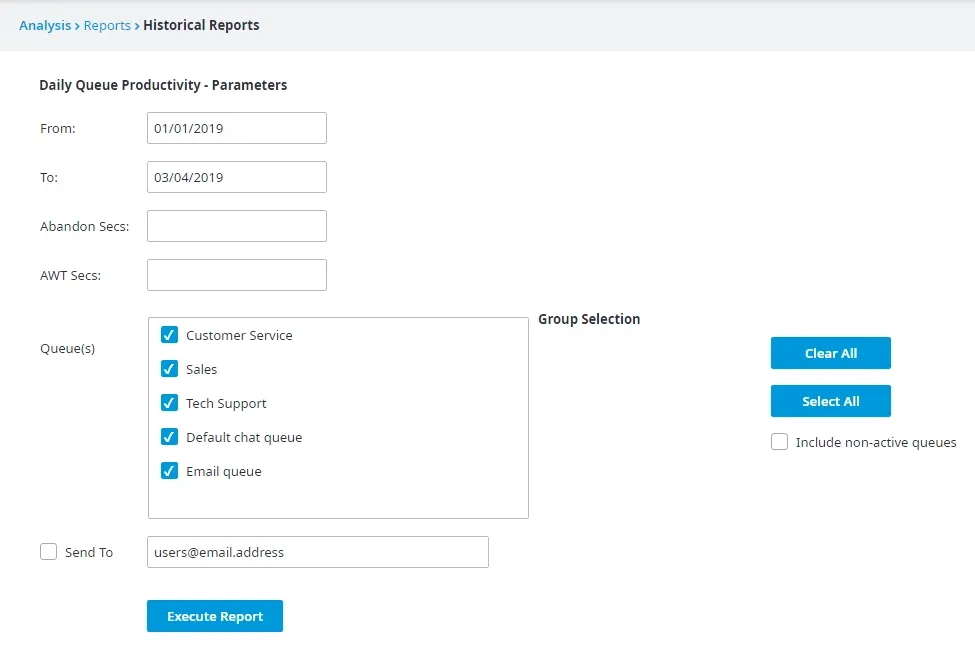975x649 pixels.
Task: Open the Analysis breadcrumb link
Action: [x=45, y=25]
